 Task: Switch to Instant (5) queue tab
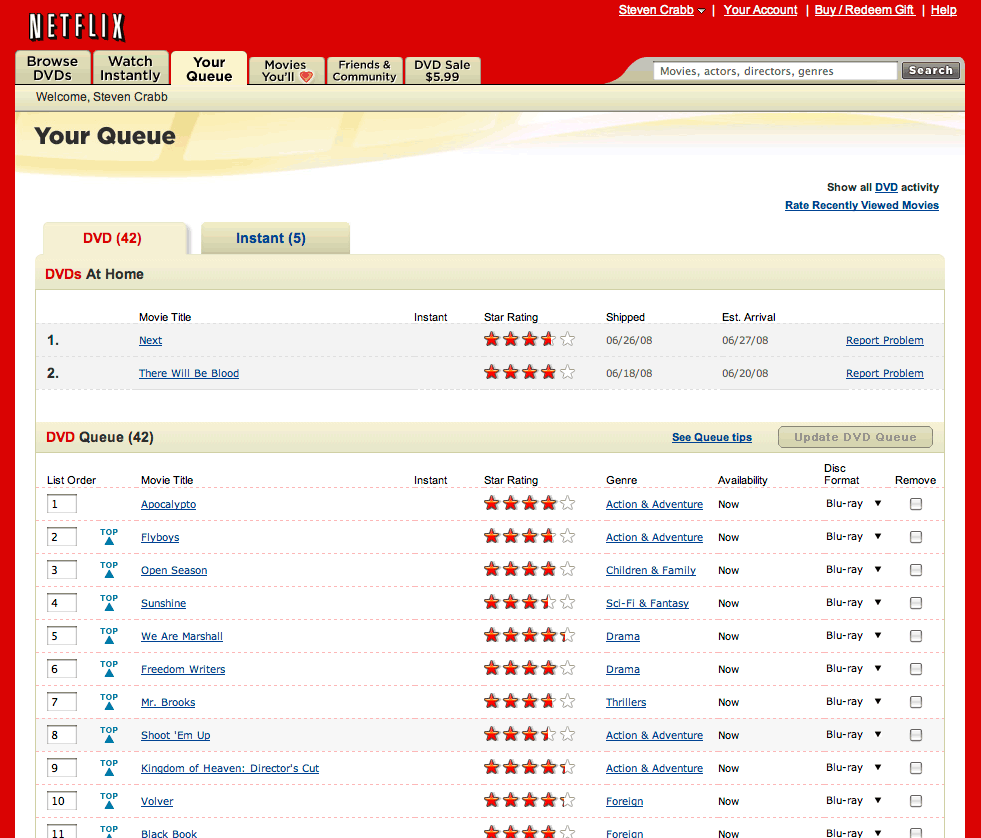point(275,238)
